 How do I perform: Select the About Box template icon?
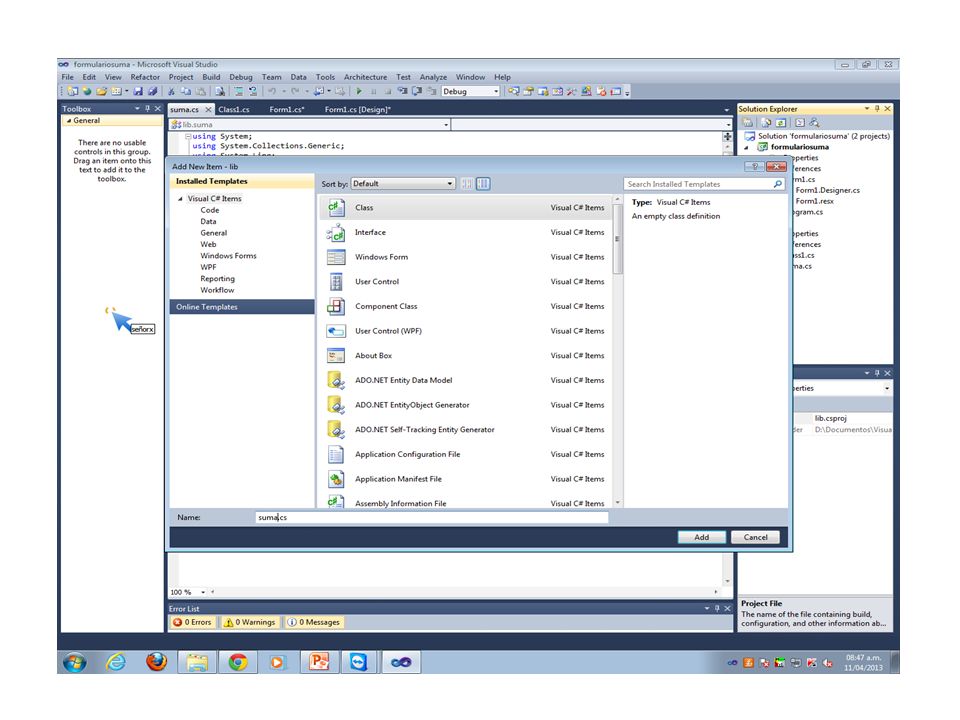click(336, 356)
